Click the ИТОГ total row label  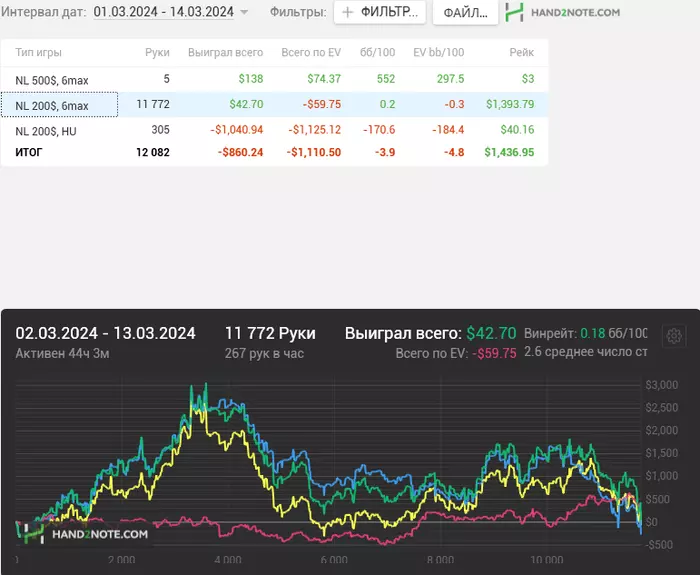[29, 152]
